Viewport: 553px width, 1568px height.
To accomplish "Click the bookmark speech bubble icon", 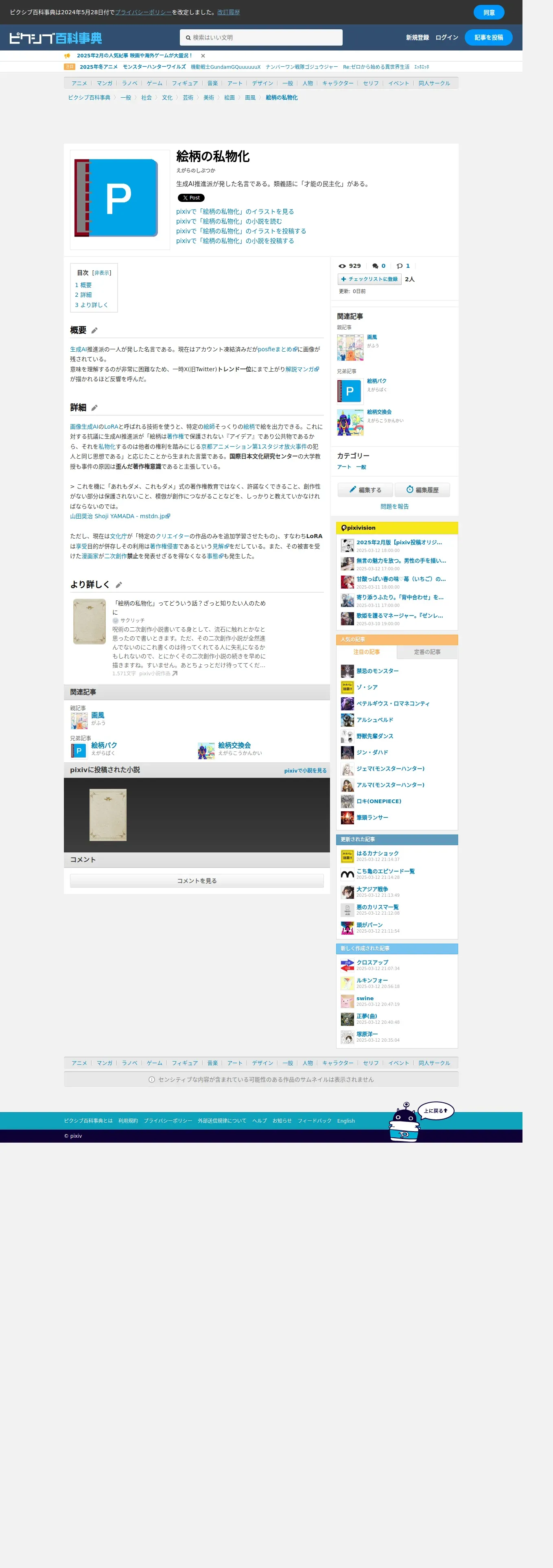I will (400, 266).
